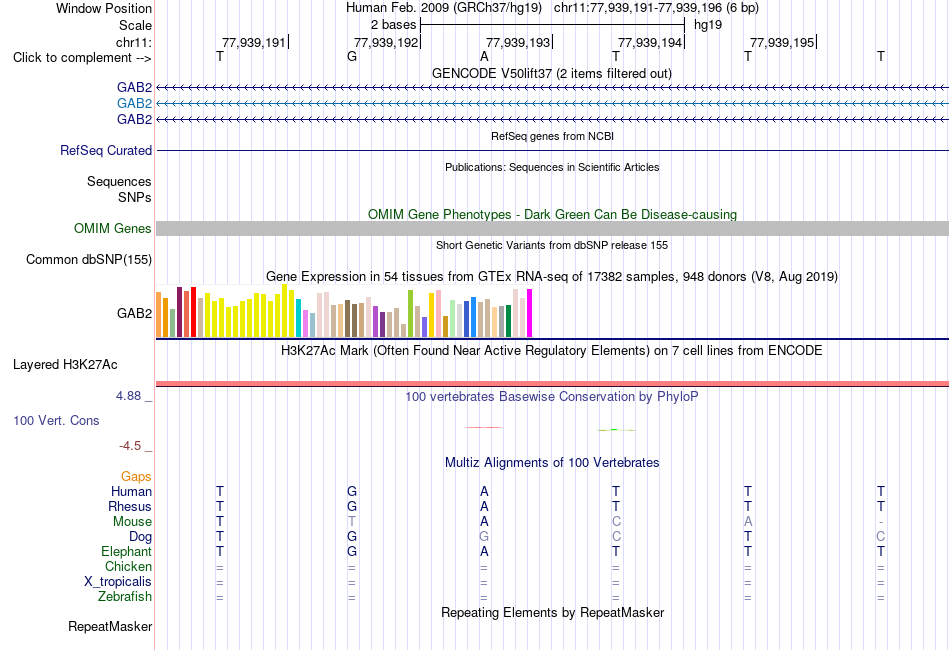This screenshot has height=650, width=950.
Task: Select the "Human" species label
Action: (131, 491)
